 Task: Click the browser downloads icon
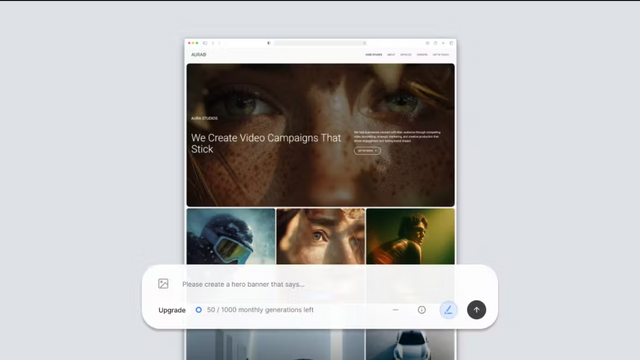point(427,43)
